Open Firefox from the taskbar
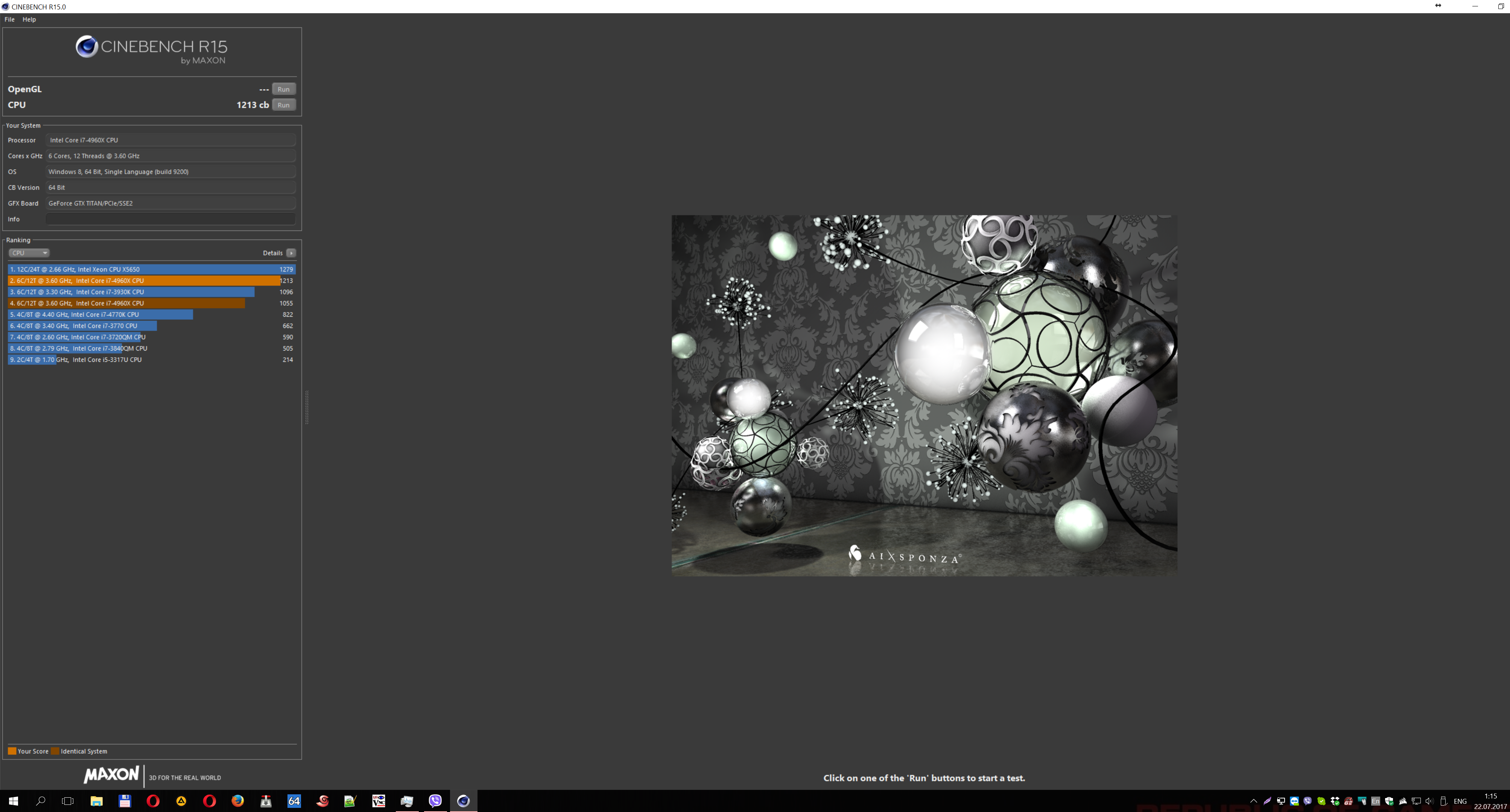This screenshot has height=812, width=1510. click(237, 801)
